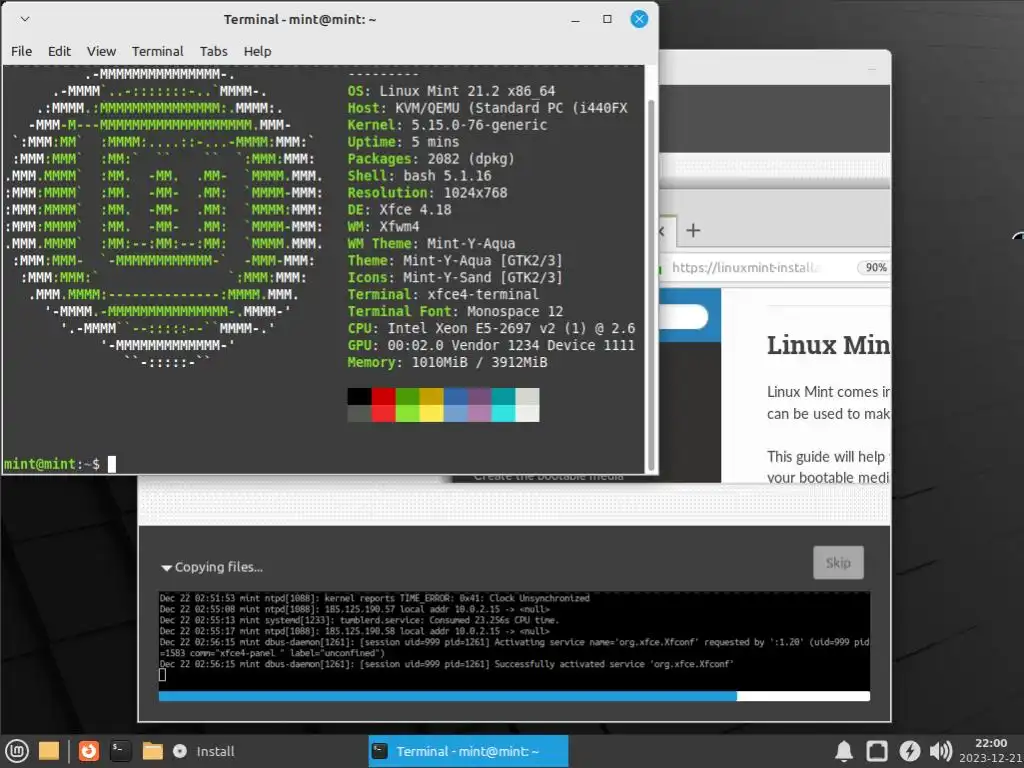Open the file manager folder launcher

pos(152,751)
